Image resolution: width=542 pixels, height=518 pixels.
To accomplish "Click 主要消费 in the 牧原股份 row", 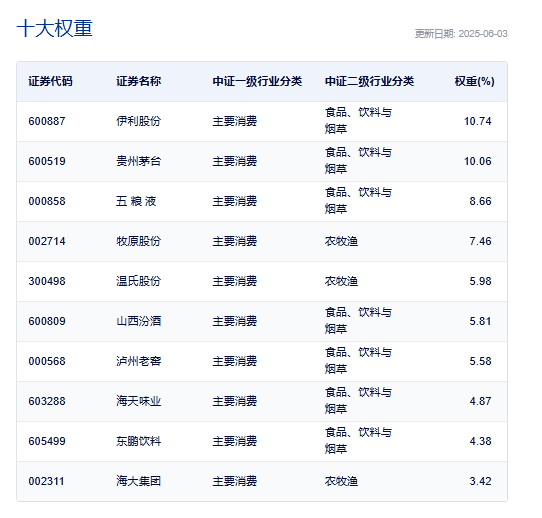I will (235, 241).
